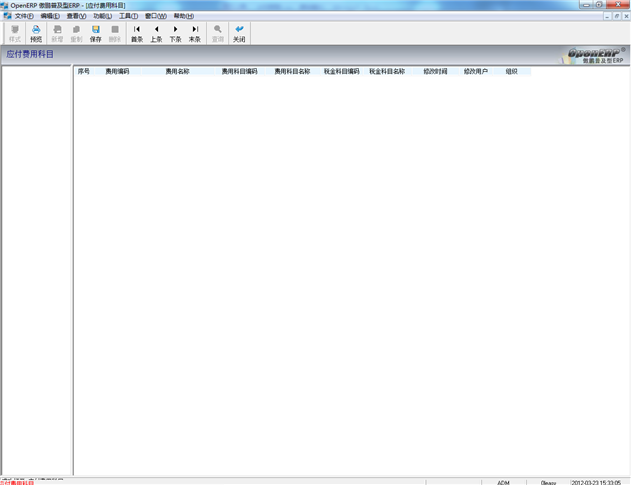Click the 关闭 (Close) toolbar icon

[x=239, y=33]
